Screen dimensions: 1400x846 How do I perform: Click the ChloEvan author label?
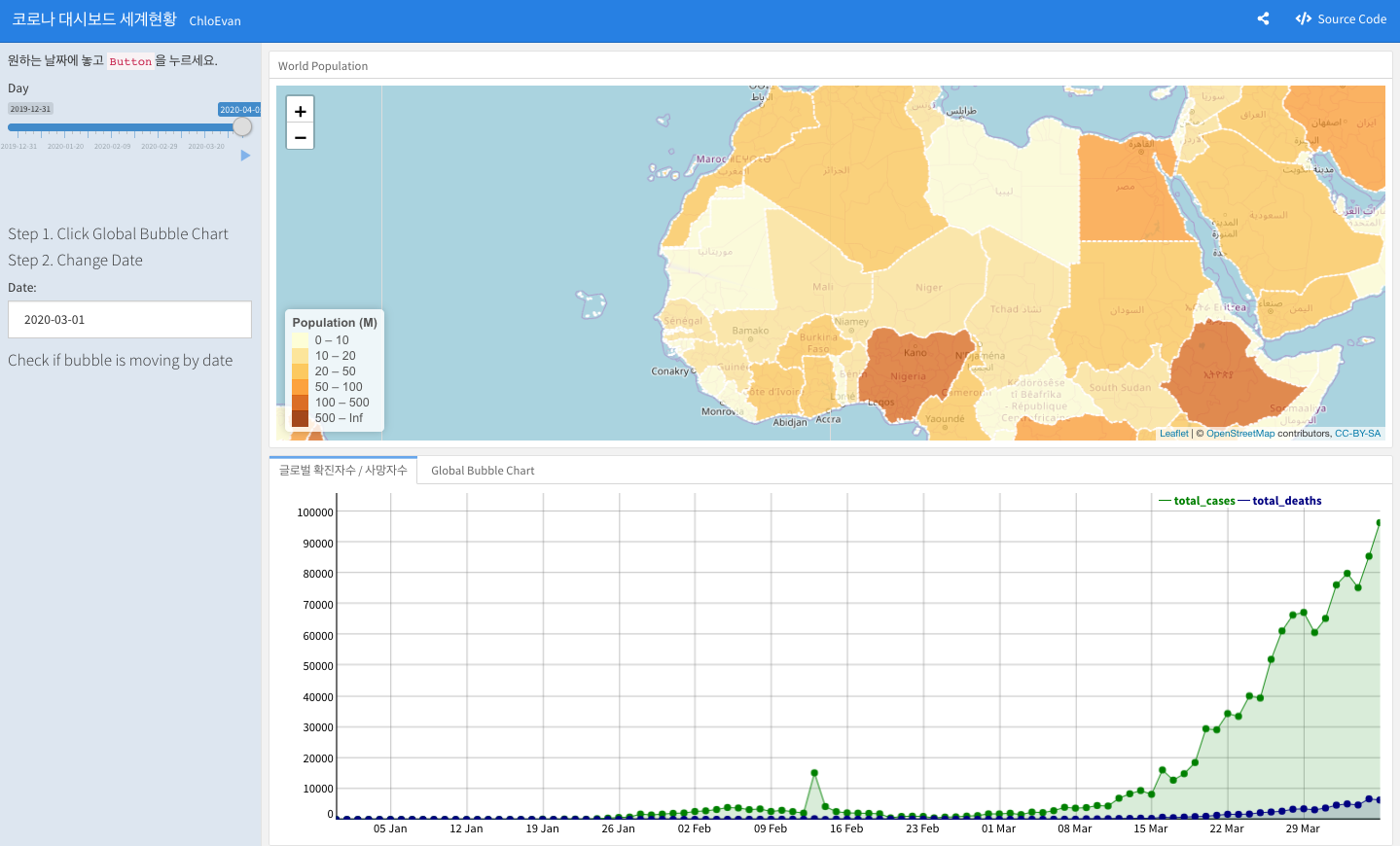click(215, 20)
